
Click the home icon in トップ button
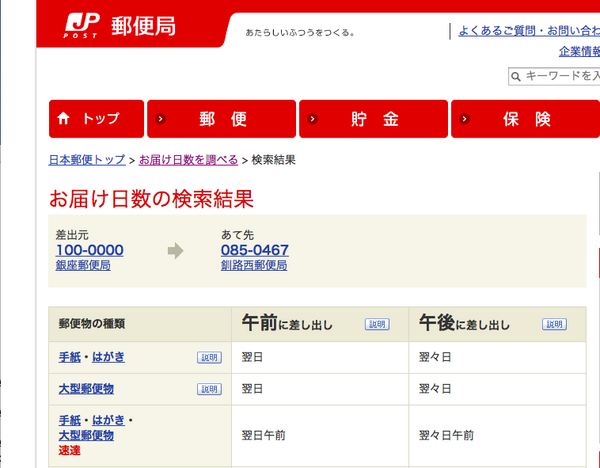click(65, 119)
